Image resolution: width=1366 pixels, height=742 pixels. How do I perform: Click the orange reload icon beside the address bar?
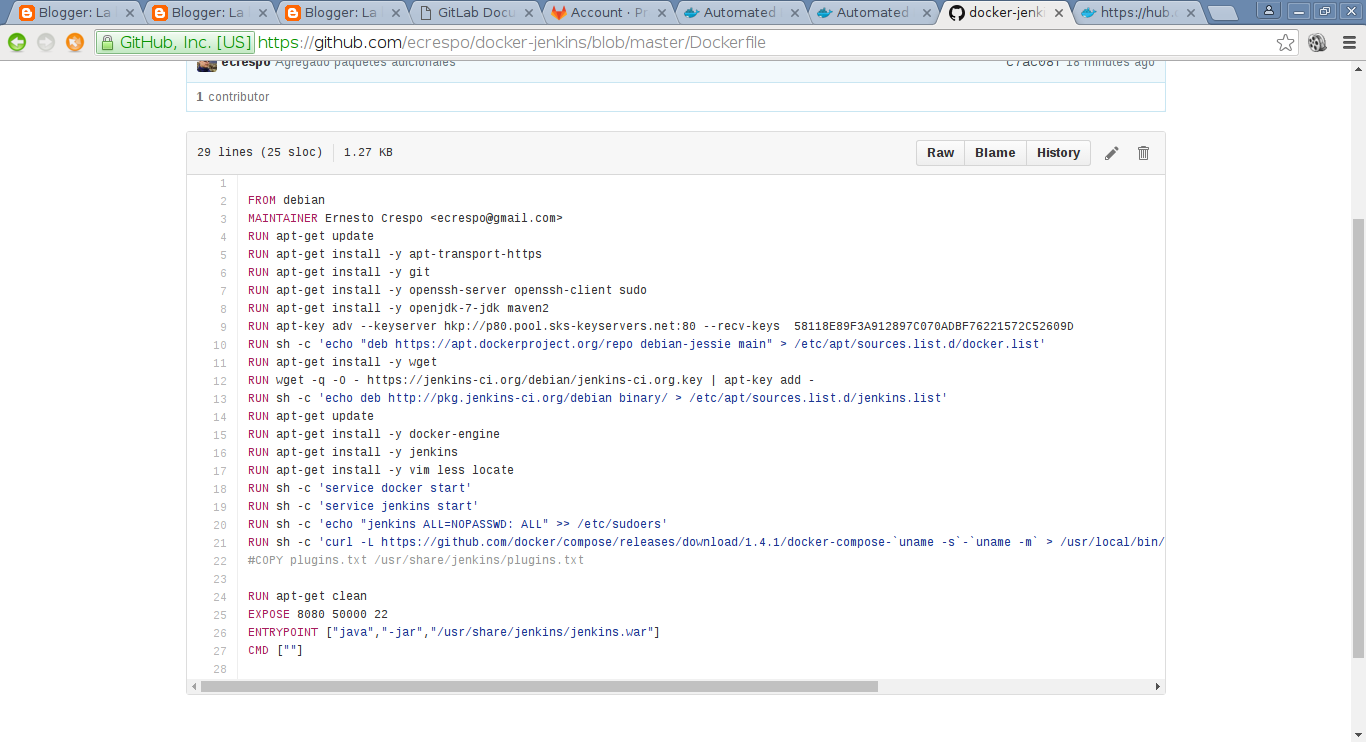pos(75,42)
